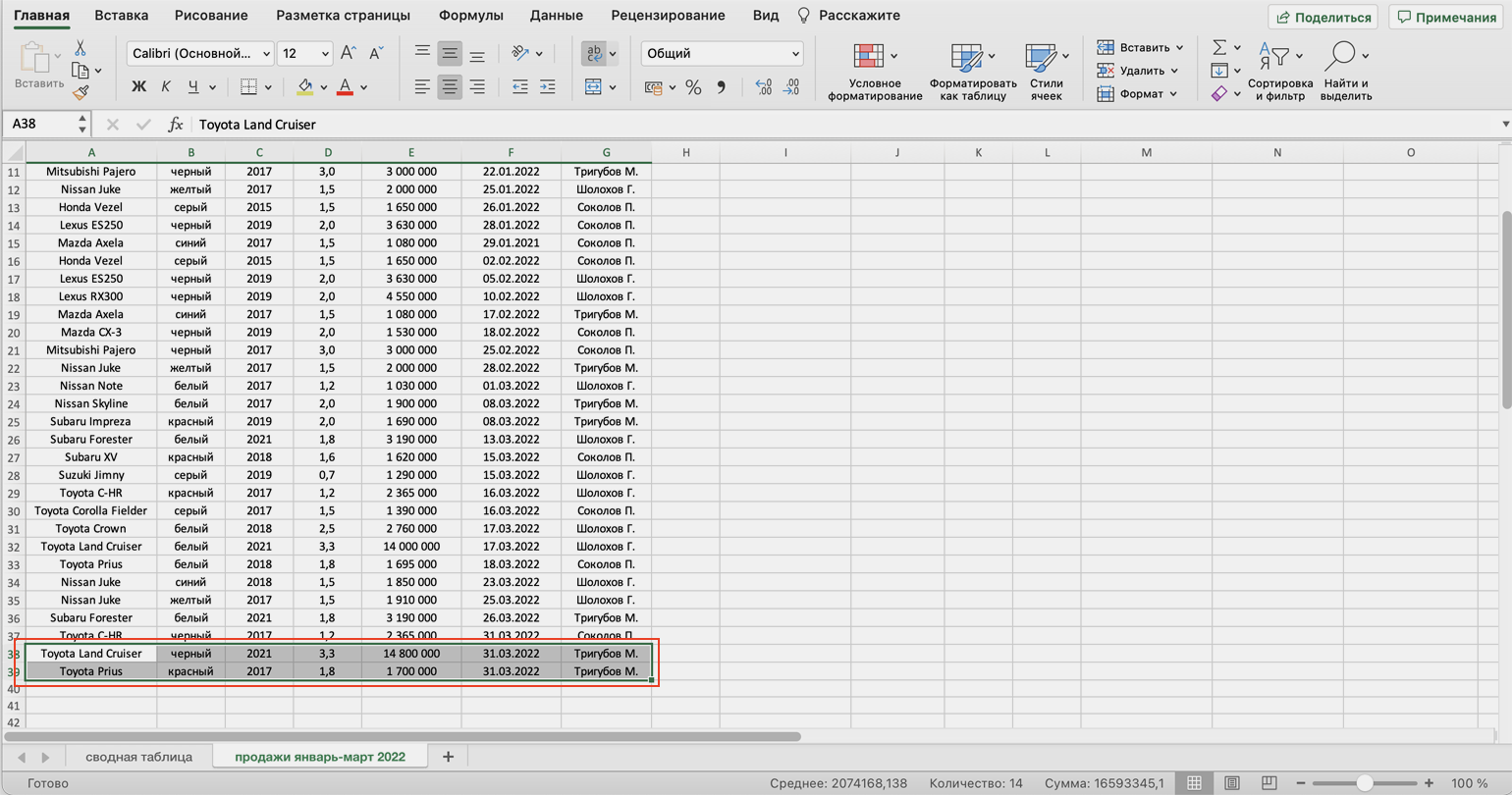Switch to Page Layout view
1512x795 pixels.
1231,783
